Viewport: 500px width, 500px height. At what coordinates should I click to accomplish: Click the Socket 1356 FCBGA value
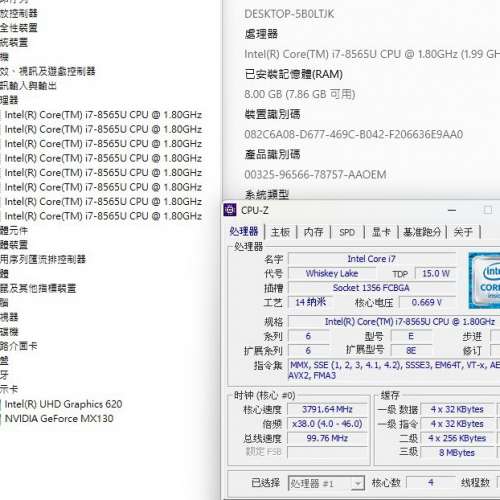(x=372, y=288)
